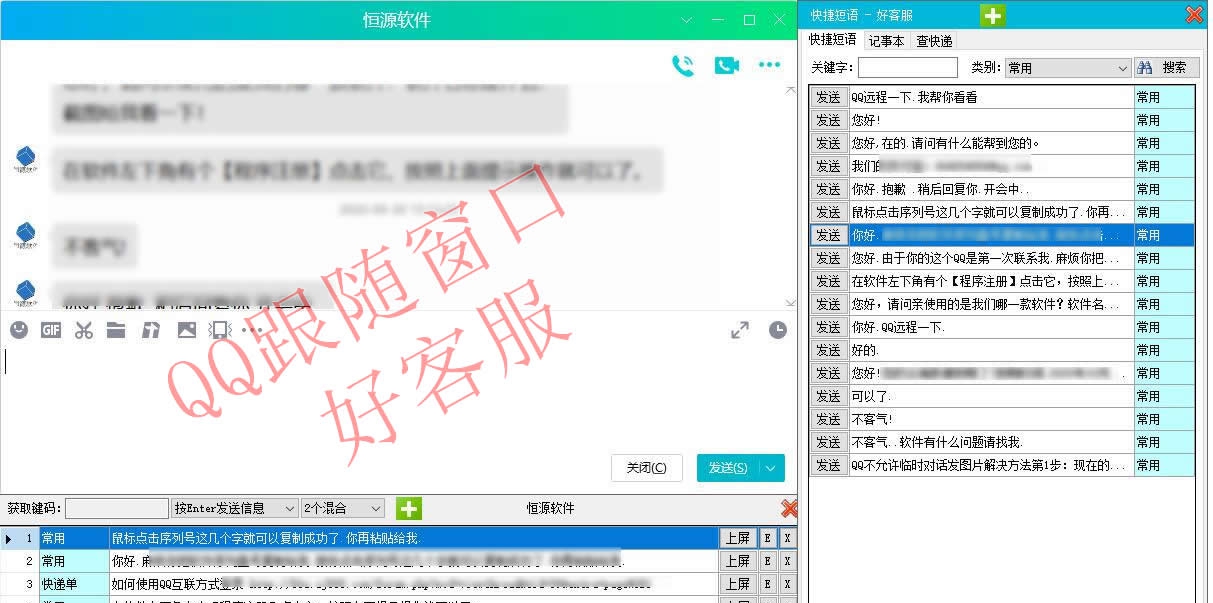1213x603 pixels.
Task: Click 发送 beside the '可以了.' phrase
Action: 828,396
